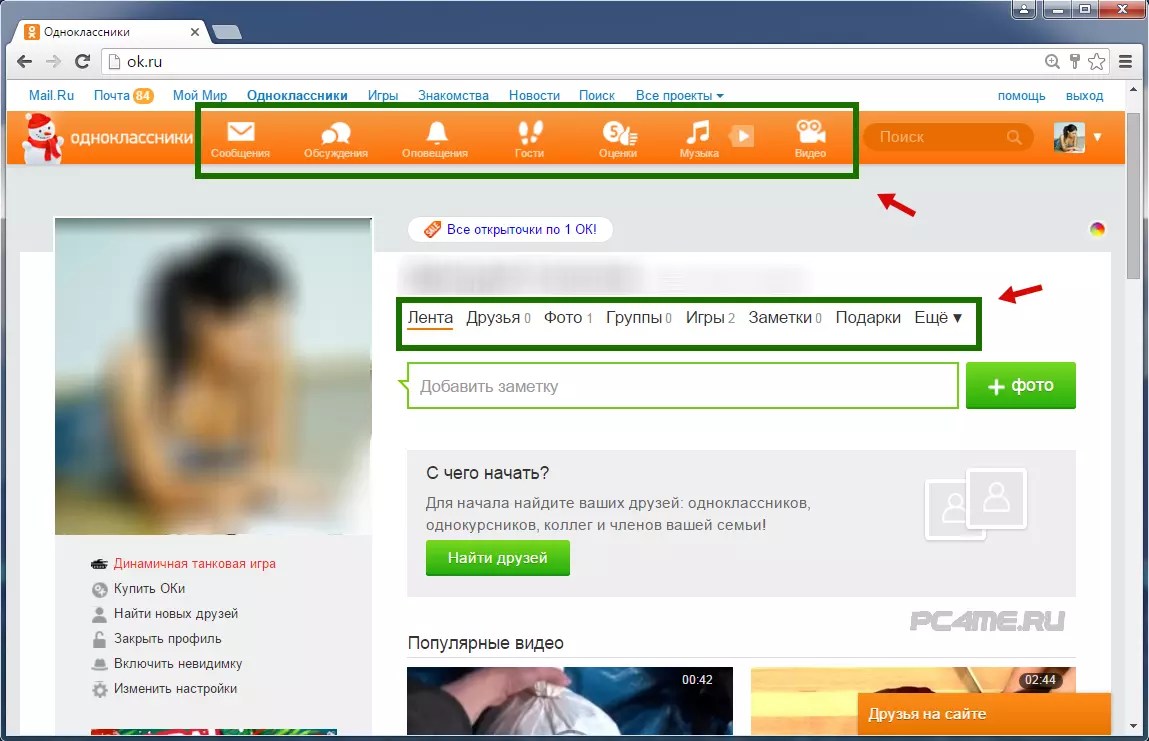Open Знакомства link

point(453,95)
